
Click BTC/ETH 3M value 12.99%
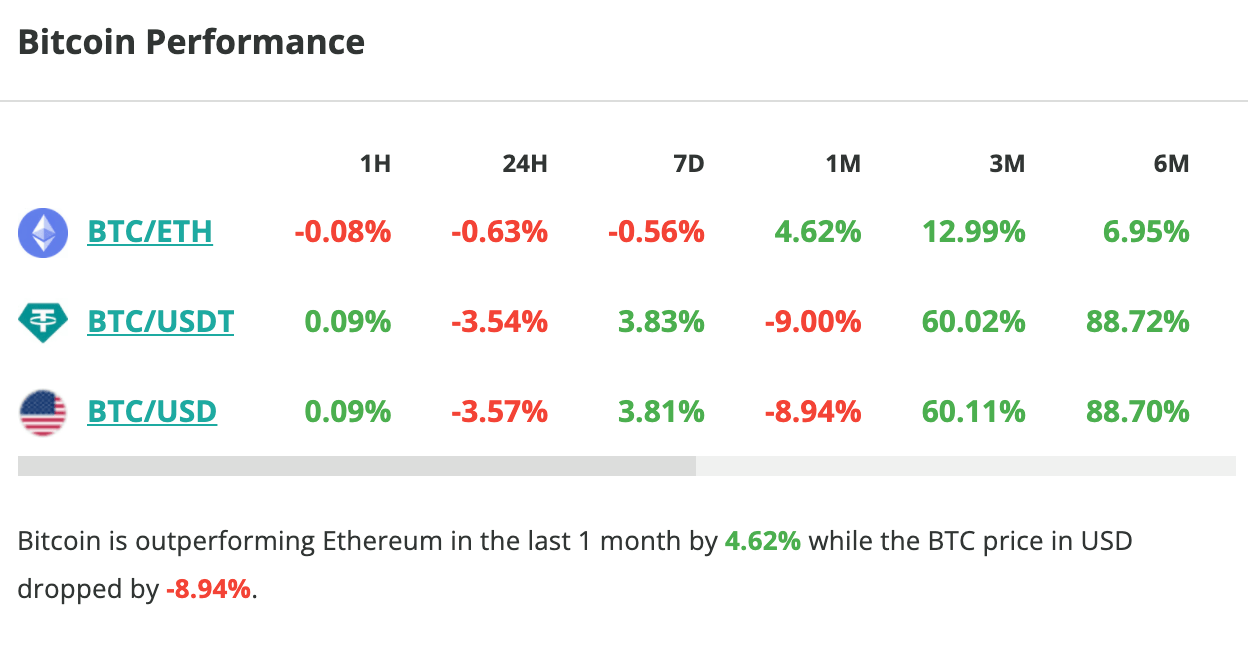tap(973, 232)
